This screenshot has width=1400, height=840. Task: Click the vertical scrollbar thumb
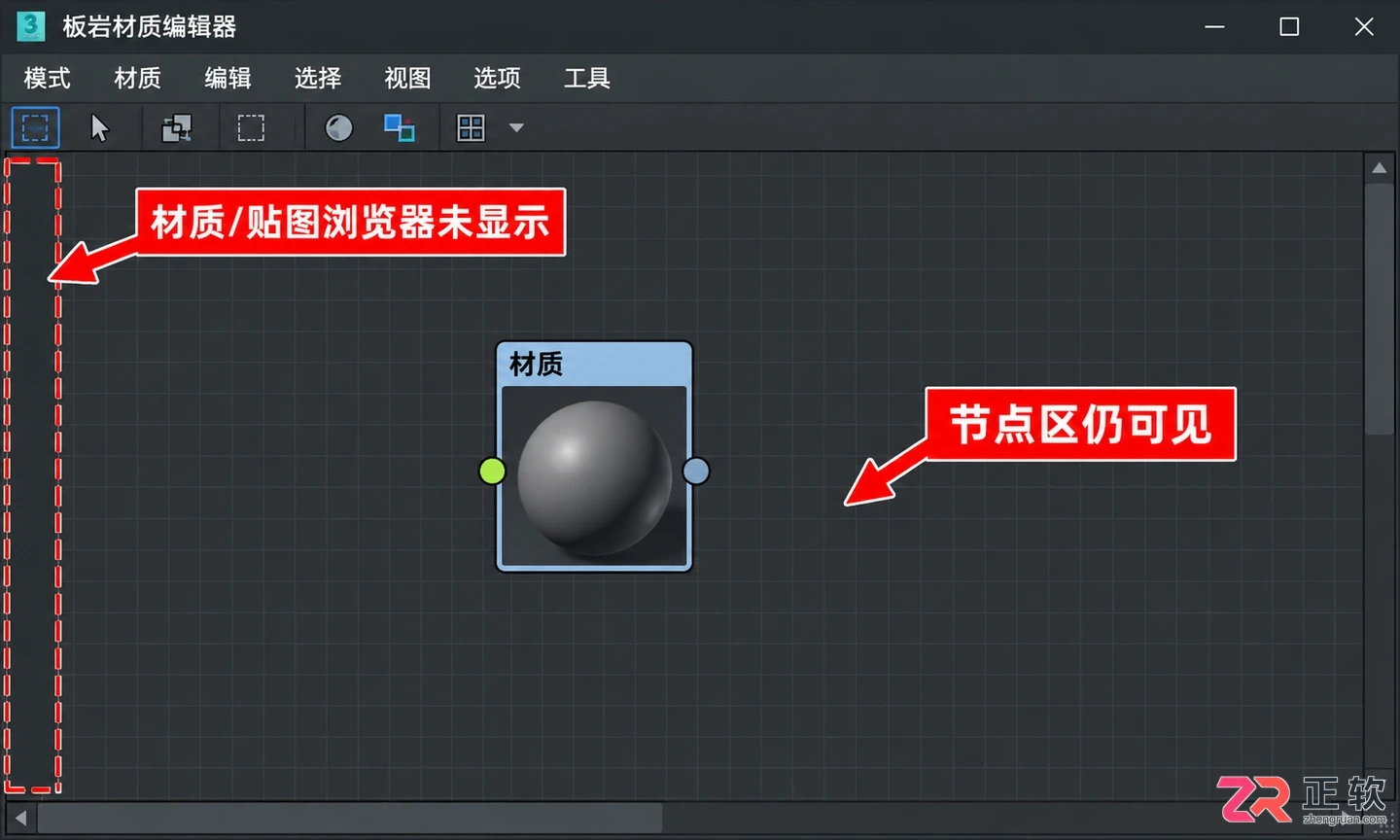pos(1379,308)
